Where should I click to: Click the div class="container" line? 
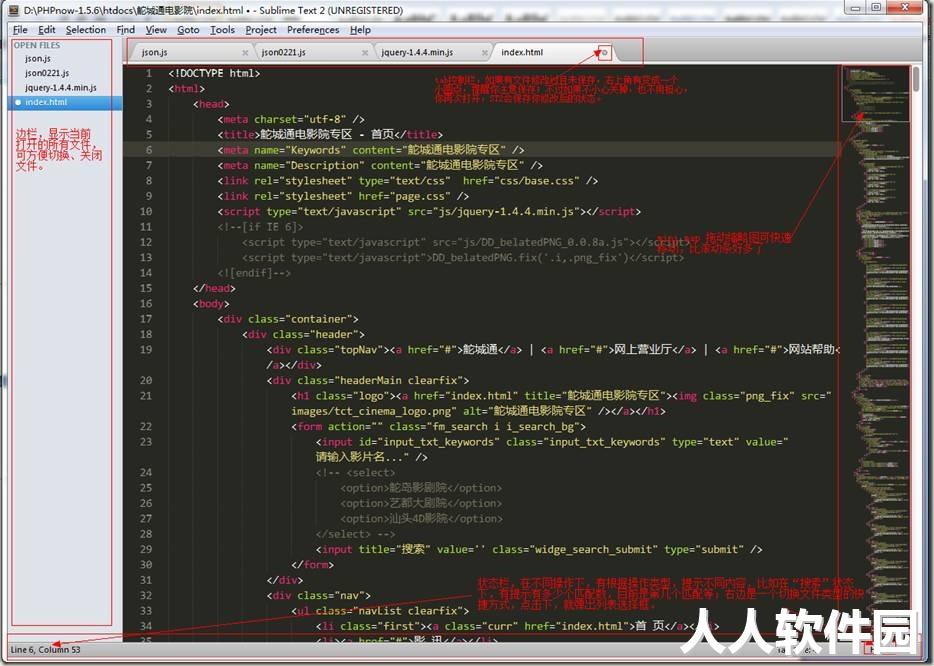[x=288, y=319]
